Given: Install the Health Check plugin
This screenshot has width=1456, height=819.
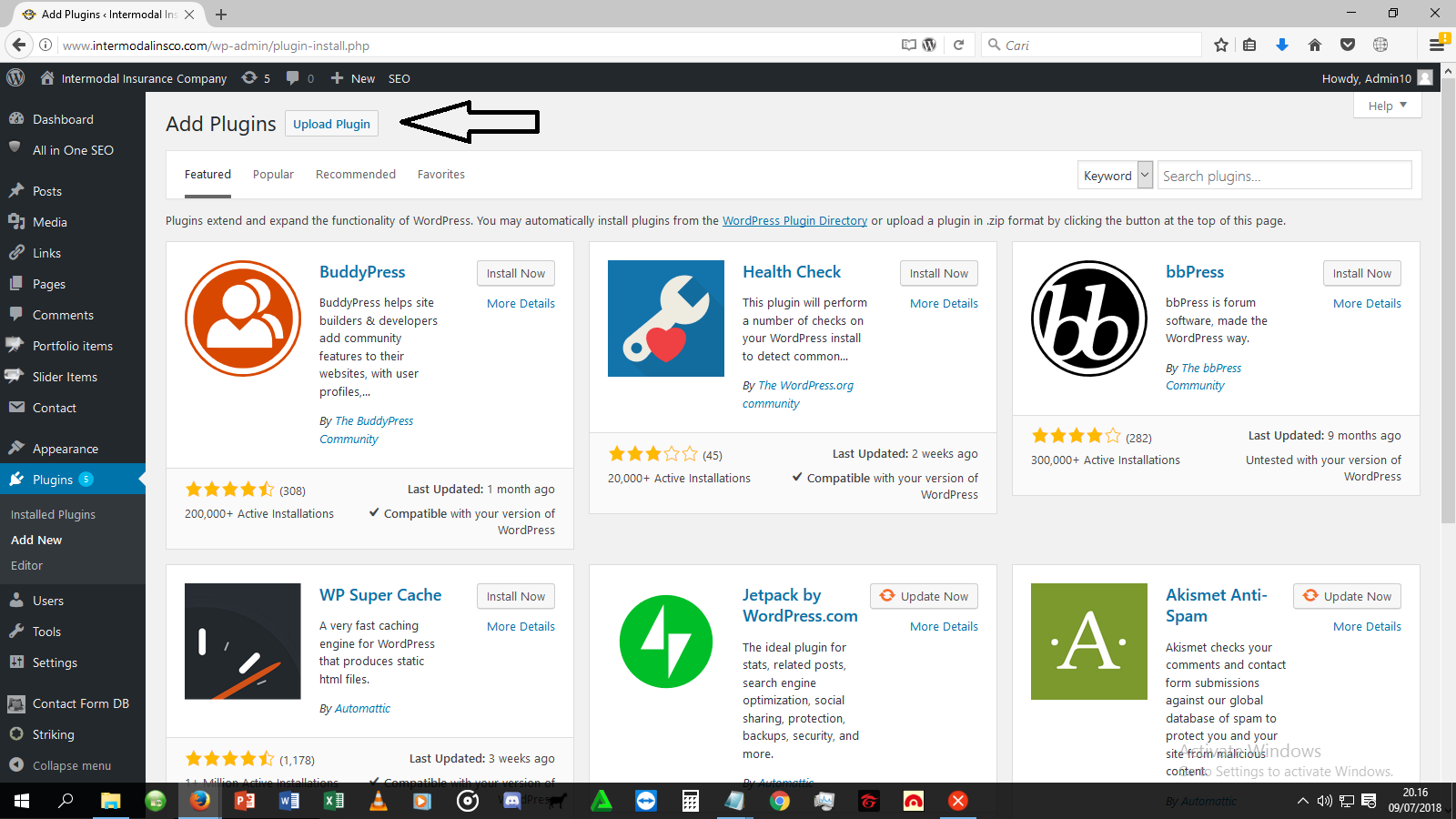Looking at the screenshot, I should (x=938, y=273).
